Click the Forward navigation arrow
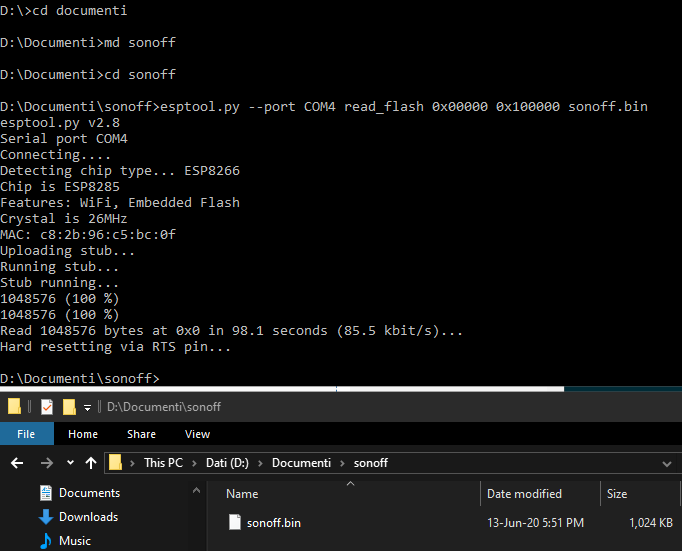The height and width of the screenshot is (551, 682). point(47,463)
